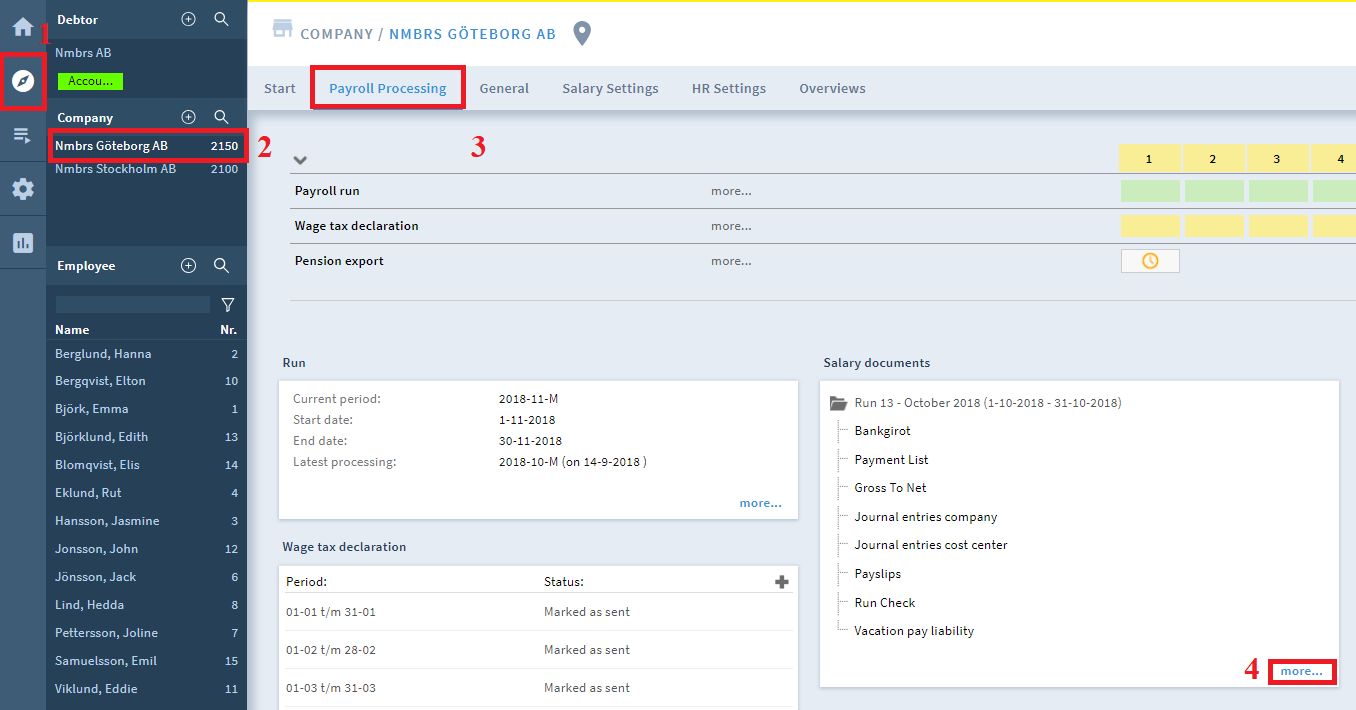Select employee Bergqvist, Elton
This screenshot has height=710, width=1356.
[146, 381]
